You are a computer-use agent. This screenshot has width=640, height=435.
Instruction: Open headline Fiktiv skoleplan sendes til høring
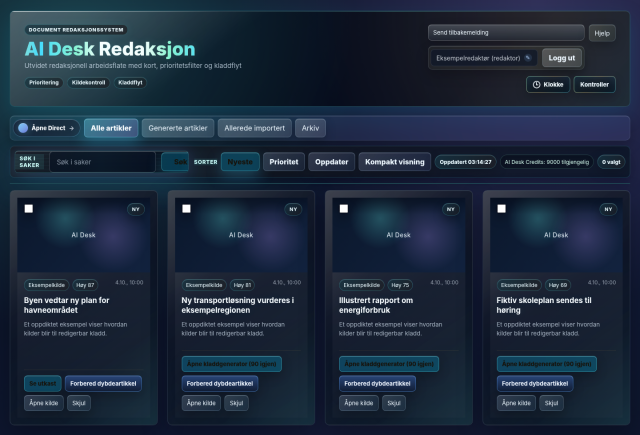point(544,305)
